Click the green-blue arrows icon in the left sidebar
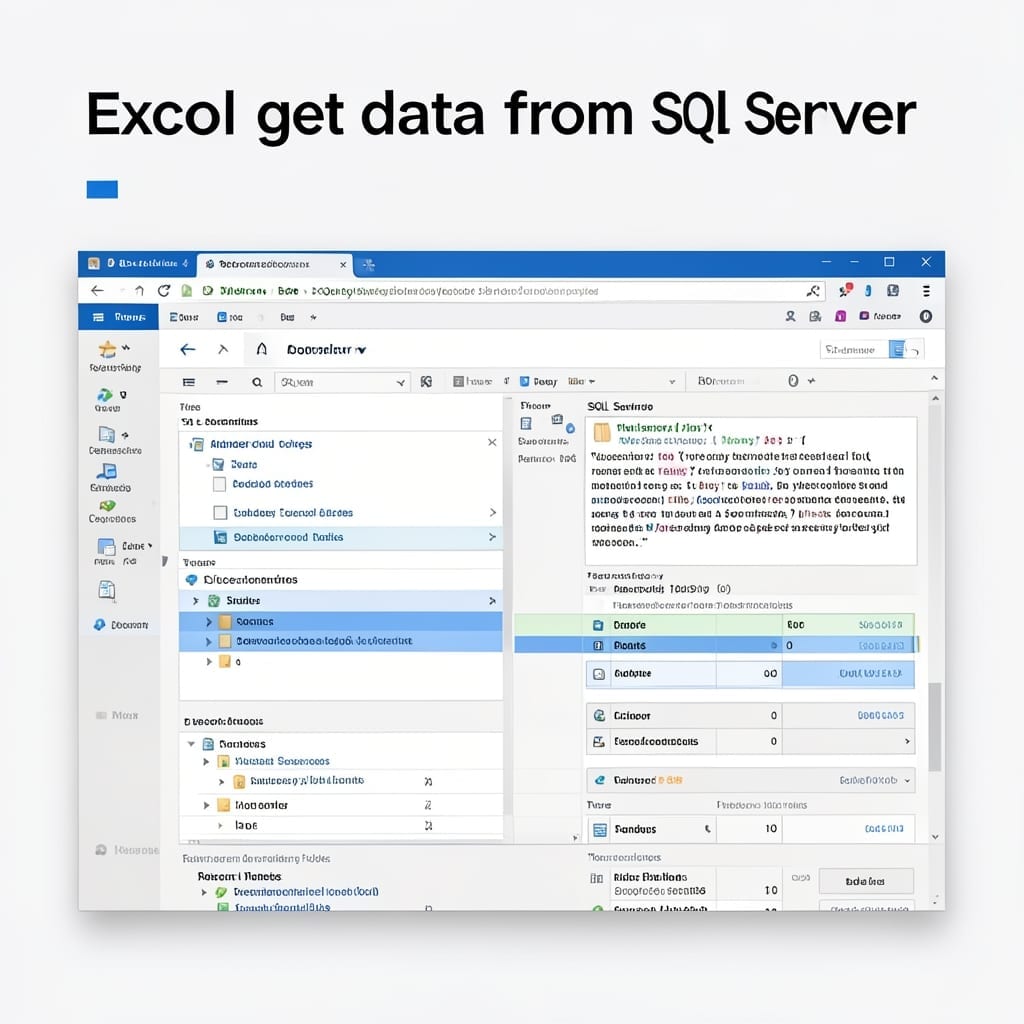The width and height of the screenshot is (1024, 1024). click(x=104, y=394)
